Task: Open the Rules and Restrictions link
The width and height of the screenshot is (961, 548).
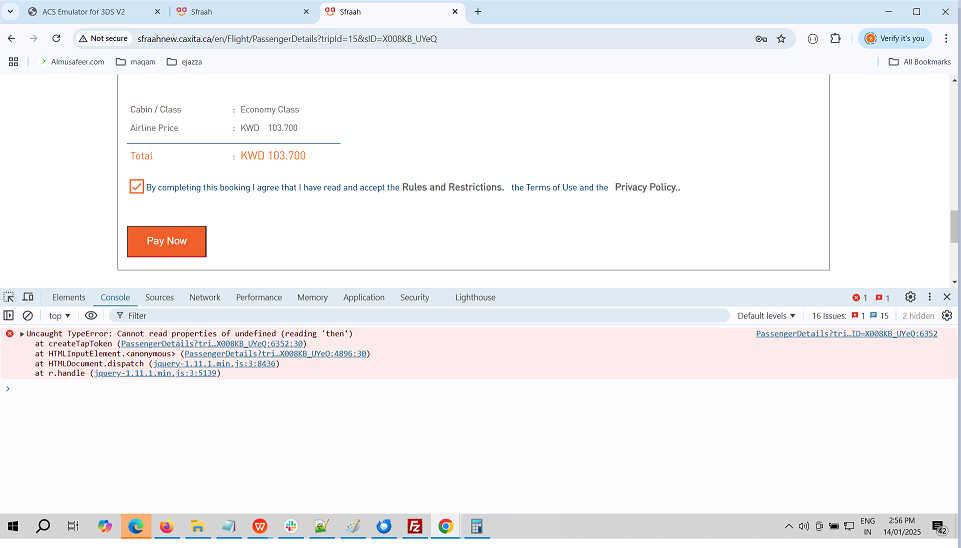Action: (x=452, y=187)
